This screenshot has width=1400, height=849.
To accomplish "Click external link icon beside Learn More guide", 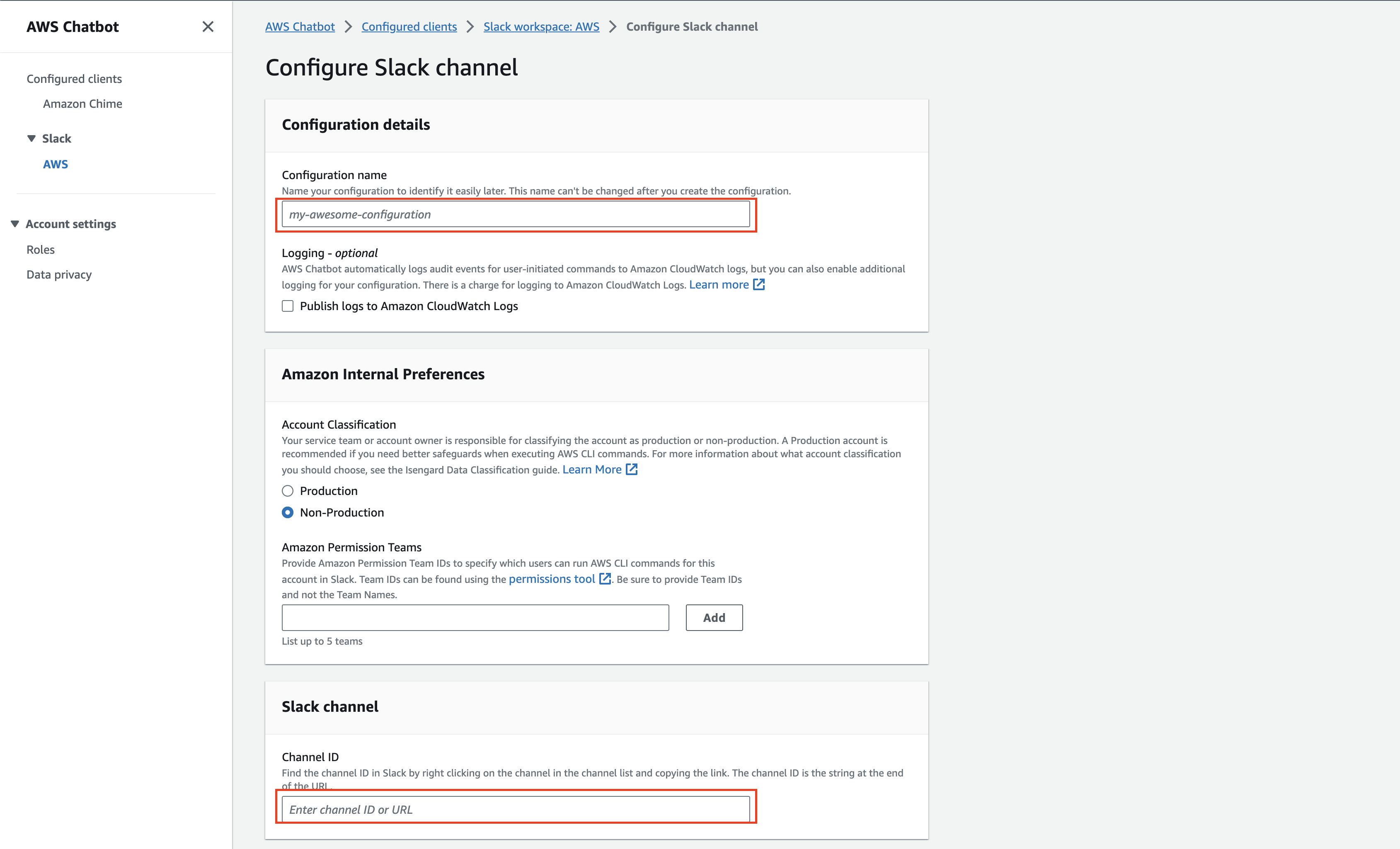I will coord(631,469).
